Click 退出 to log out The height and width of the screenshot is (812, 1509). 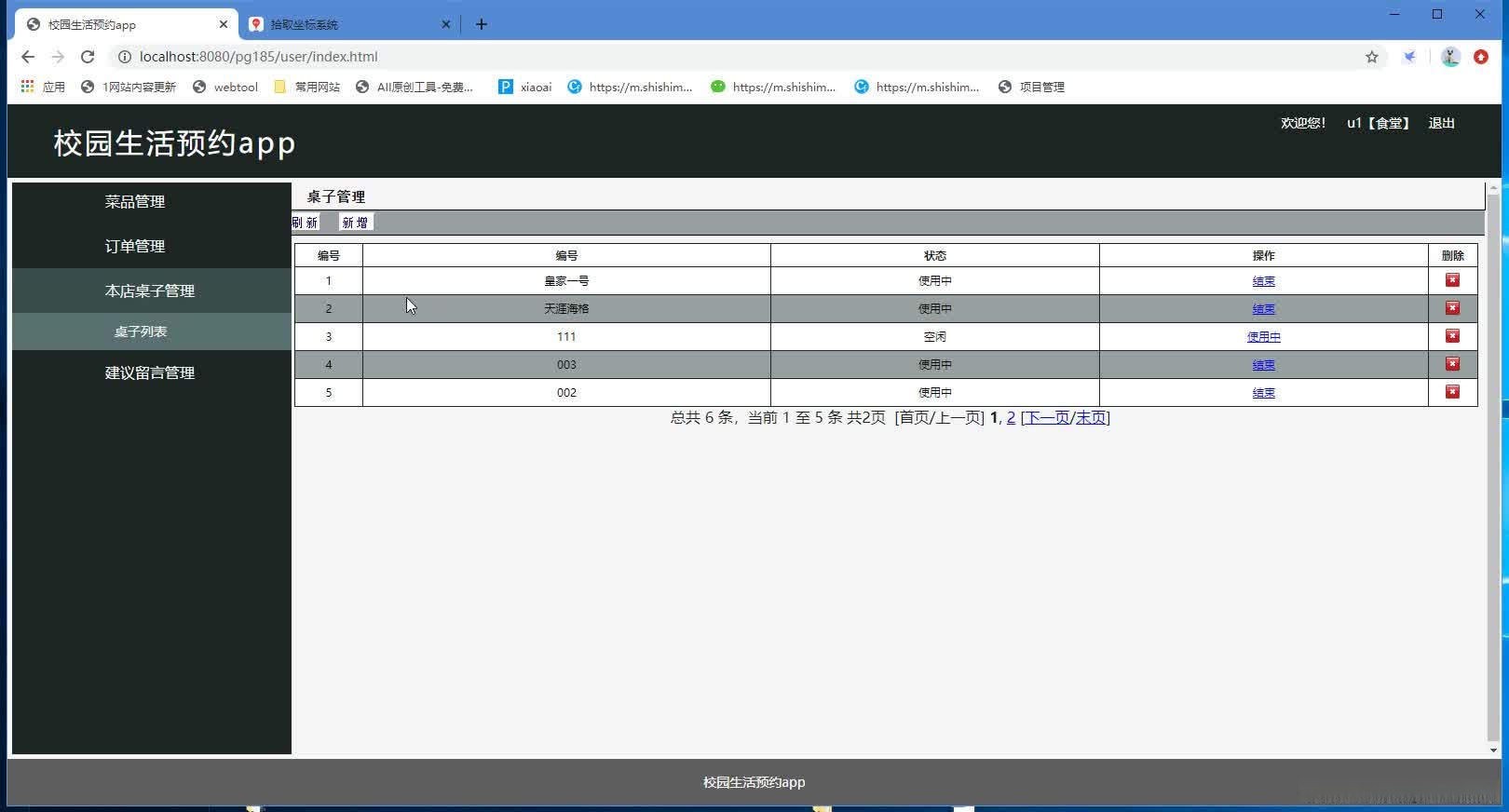tap(1441, 123)
